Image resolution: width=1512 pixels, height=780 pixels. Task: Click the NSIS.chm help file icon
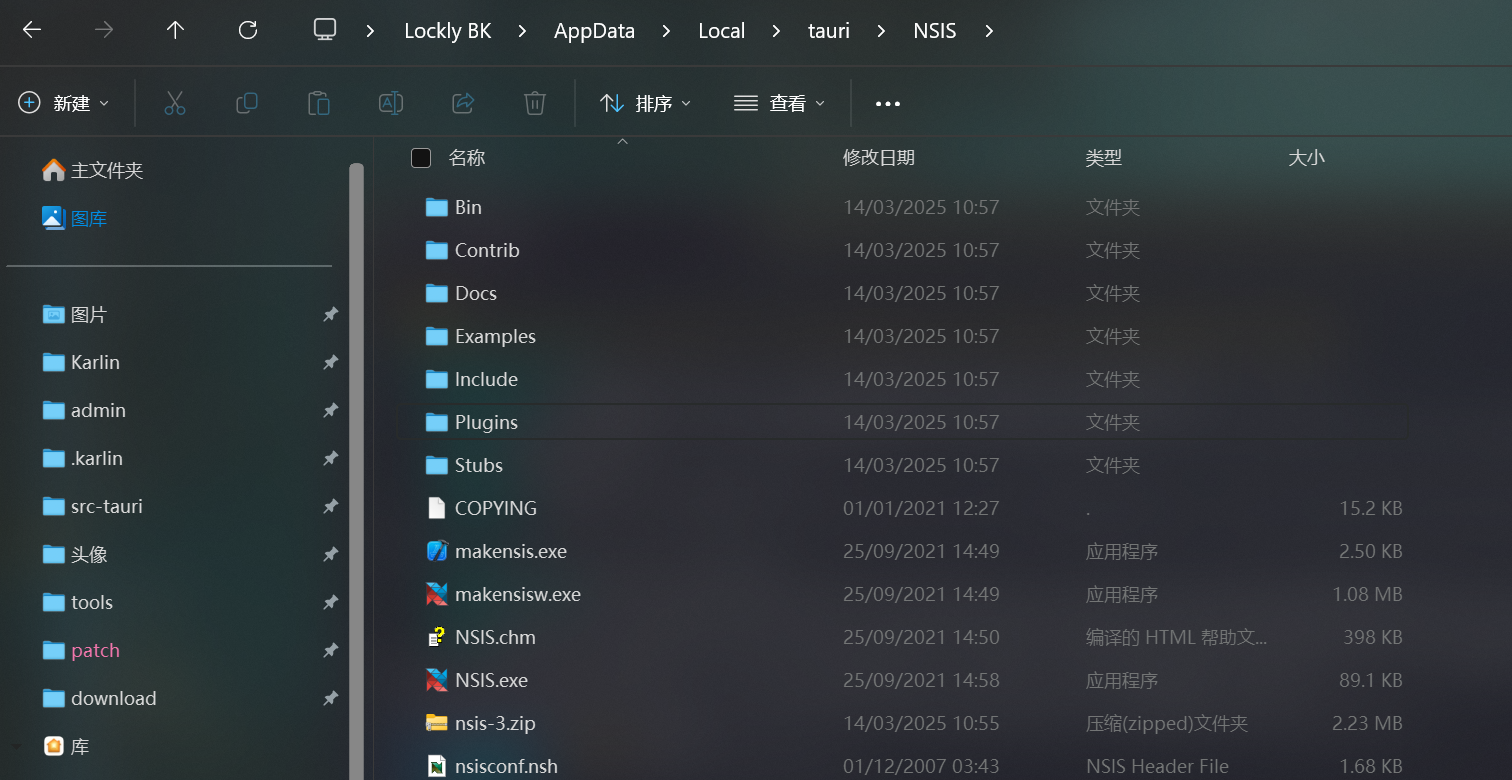coord(437,637)
